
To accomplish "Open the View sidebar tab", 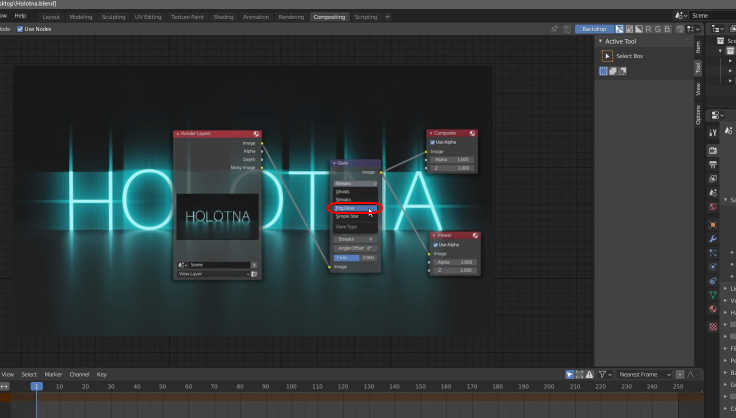I will tap(698, 89).
